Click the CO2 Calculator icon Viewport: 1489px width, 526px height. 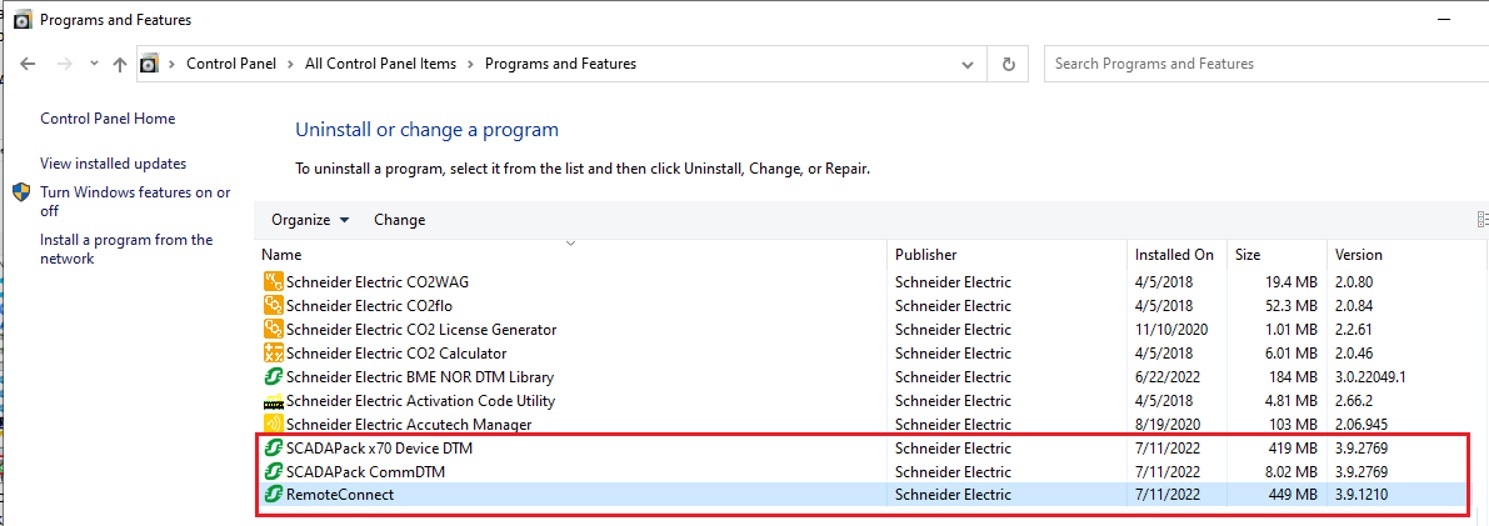273,354
